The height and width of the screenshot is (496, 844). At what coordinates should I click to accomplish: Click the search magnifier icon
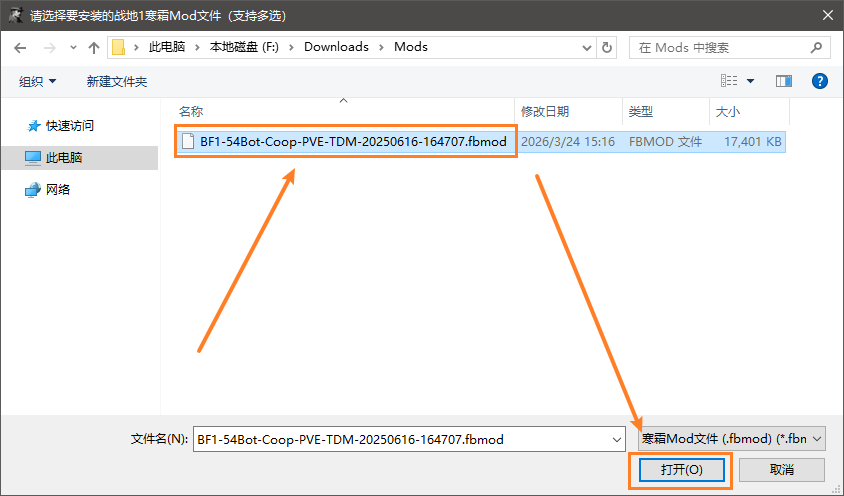point(816,47)
